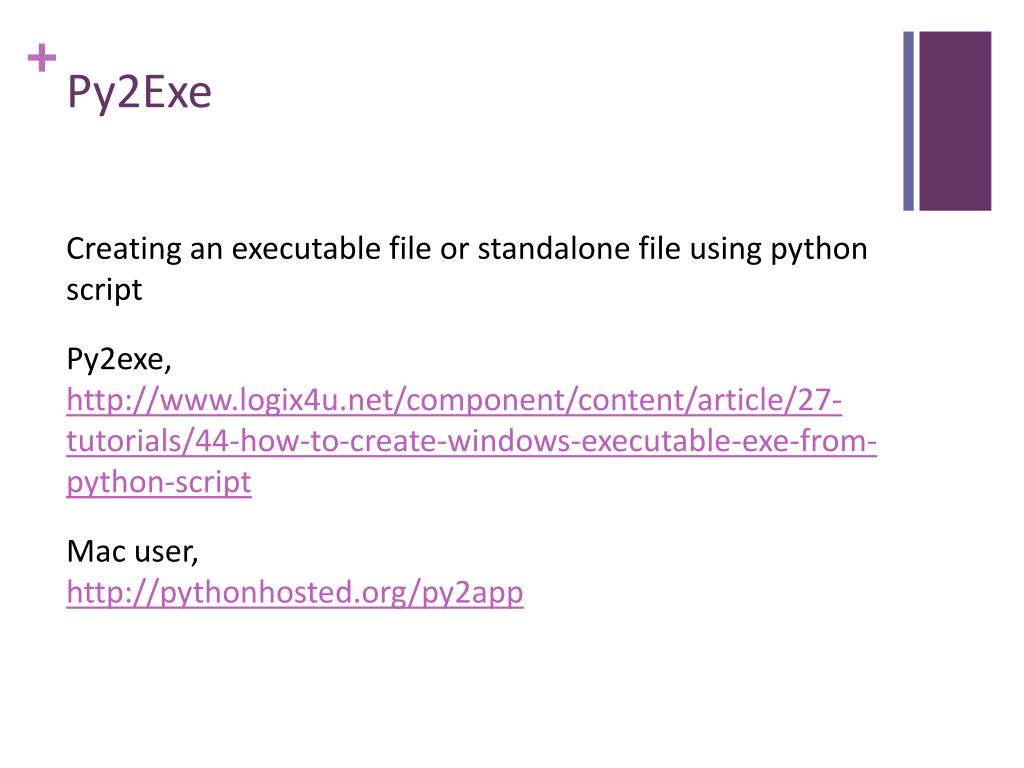This screenshot has width=1024, height=768.
Task: Click the 'Mac user,' label text
Action: coord(133,552)
